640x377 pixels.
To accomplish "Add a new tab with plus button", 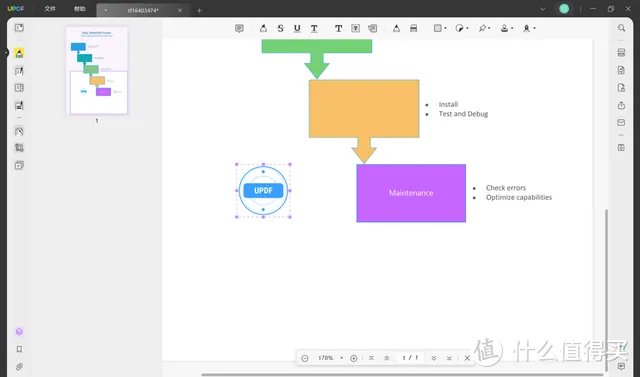I will 199,11.
